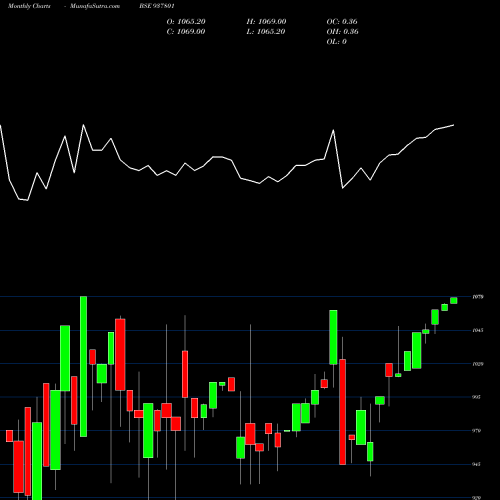Select the open value "O: 1065.20"
This screenshot has width=500, height=500.
pos(186,22)
